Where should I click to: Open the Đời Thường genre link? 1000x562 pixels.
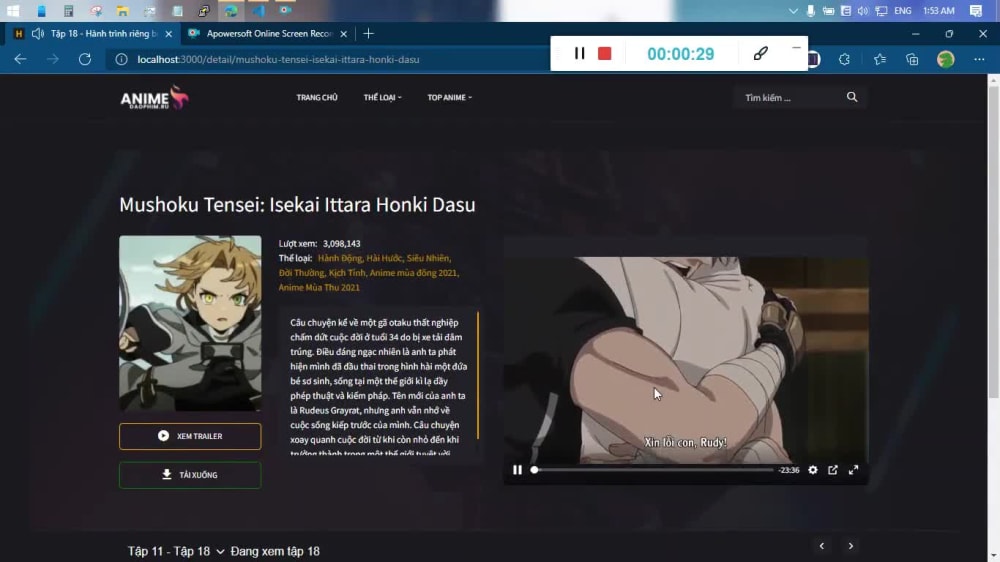pos(302,273)
